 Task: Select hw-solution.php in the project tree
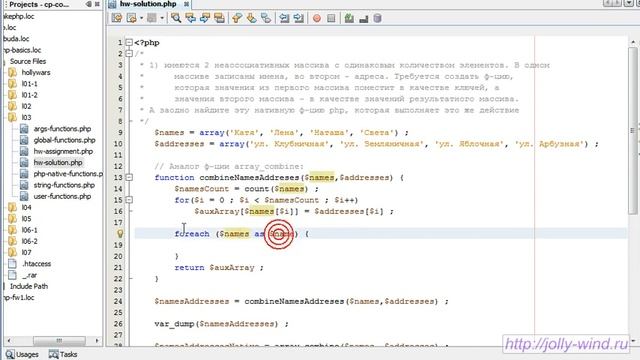coord(58,162)
